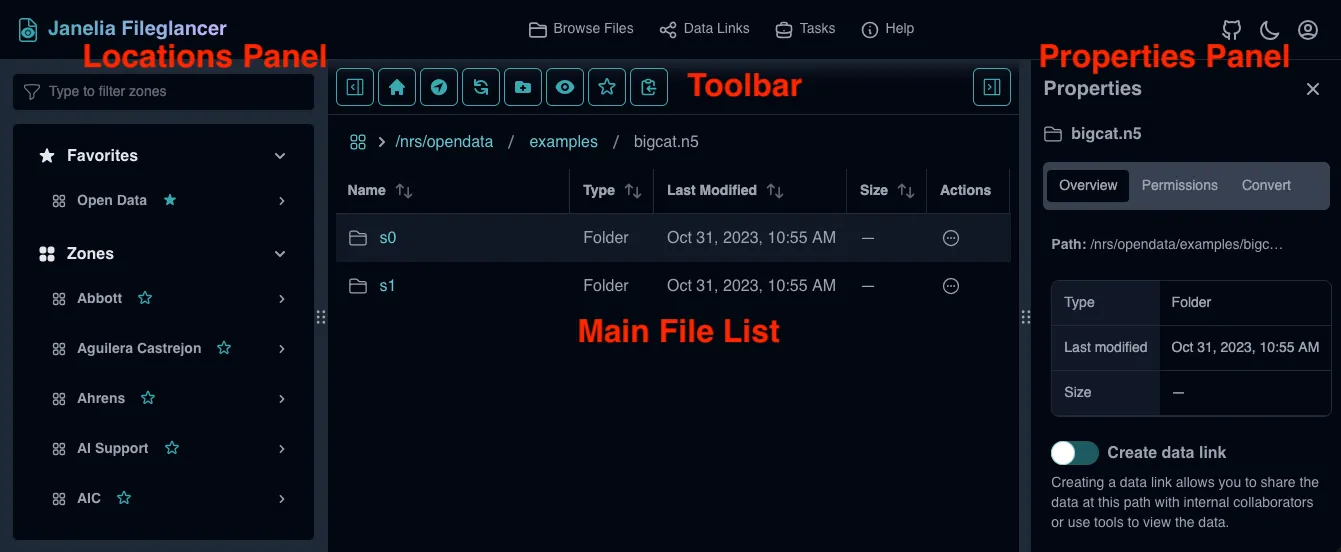
Task: Open the Data Links menu item
Action: (x=704, y=29)
